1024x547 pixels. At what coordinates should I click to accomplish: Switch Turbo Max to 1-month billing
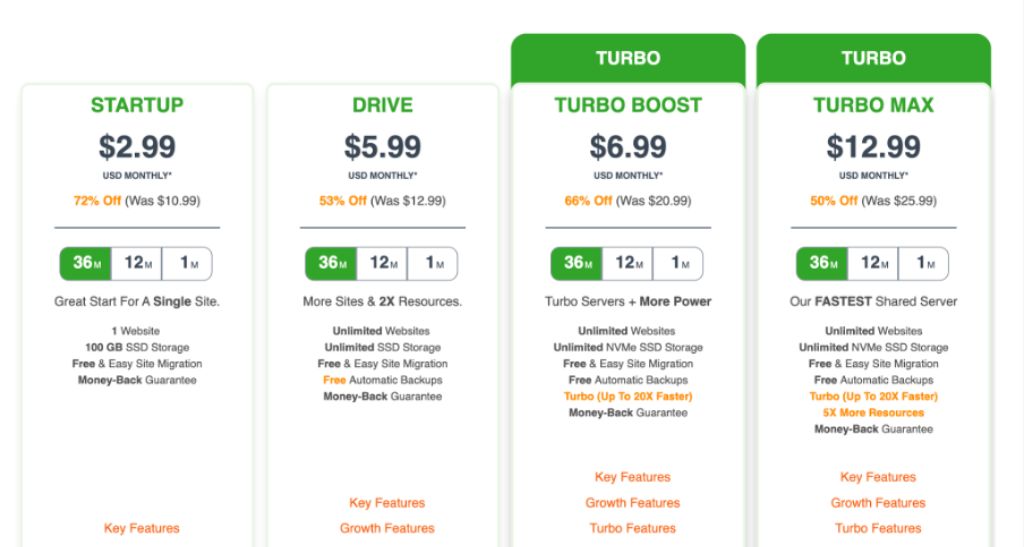923,264
